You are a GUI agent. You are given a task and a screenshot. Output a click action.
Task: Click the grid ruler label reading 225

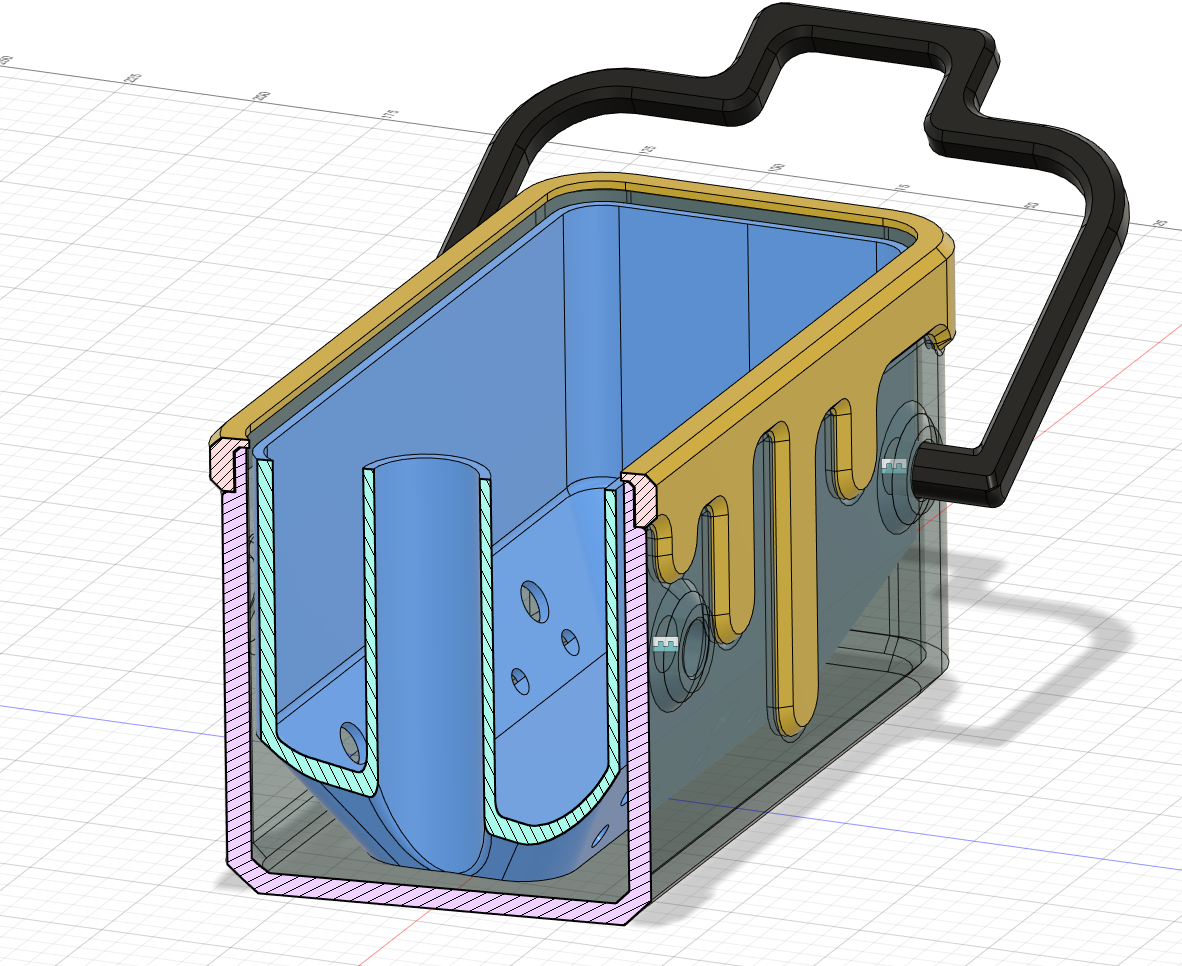[x=130, y=77]
